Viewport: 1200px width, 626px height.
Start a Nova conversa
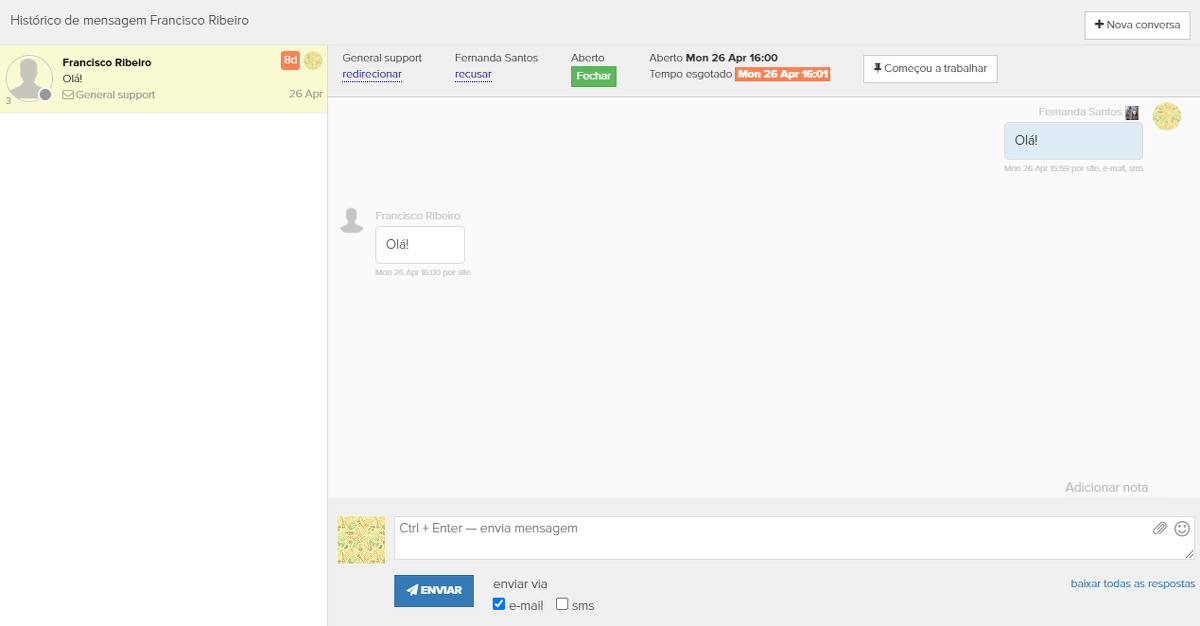pyautogui.click(x=1137, y=25)
